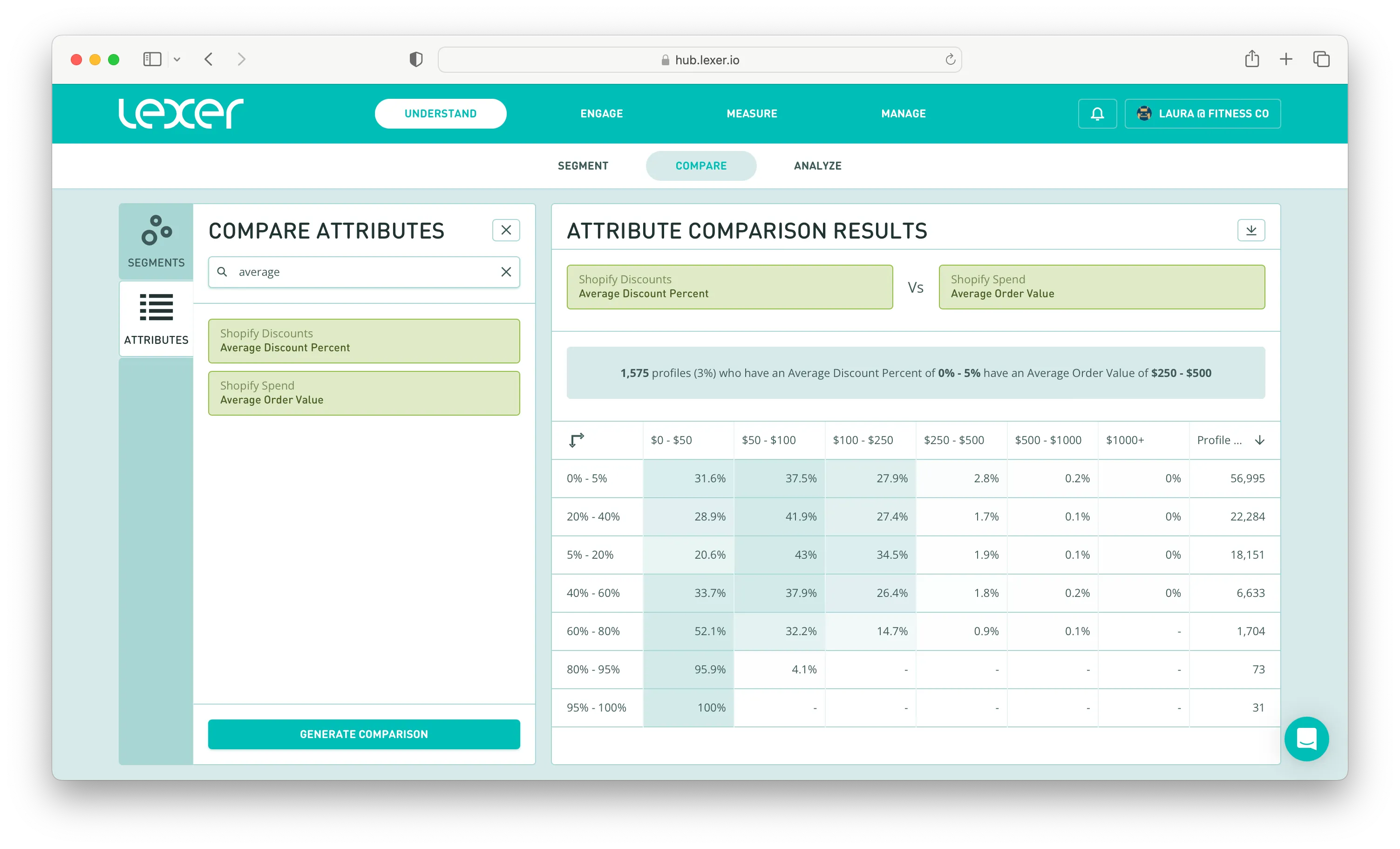
Task: Open Laura @ Fitness Co account menu
Action: (1202, 114)
